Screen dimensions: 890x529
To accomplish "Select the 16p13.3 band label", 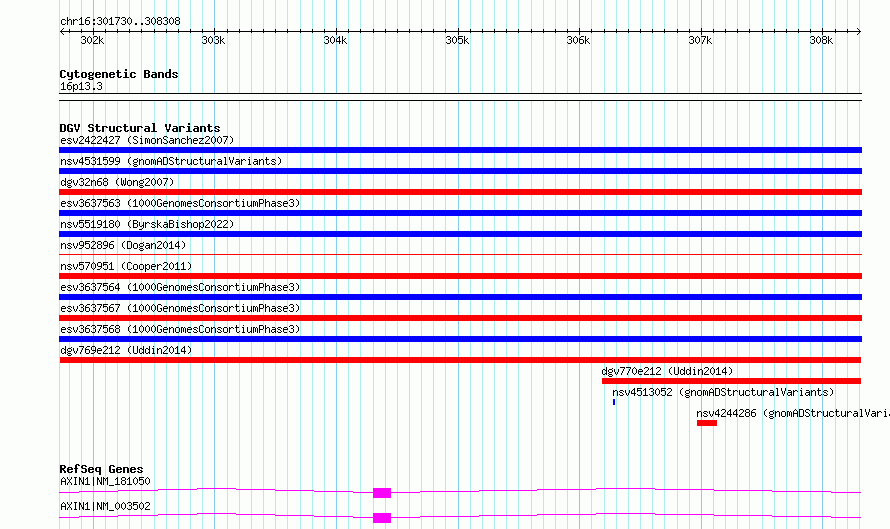I will [81, 87].
